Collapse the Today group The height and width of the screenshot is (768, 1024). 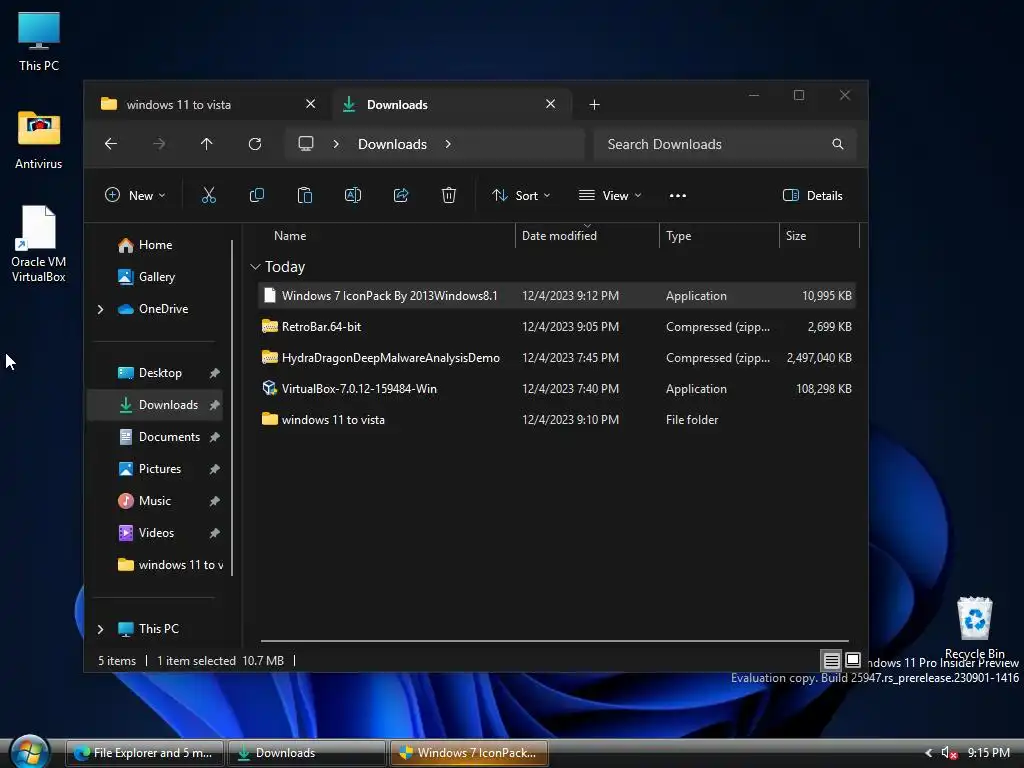pyautogui.click(x=255, y=266)
